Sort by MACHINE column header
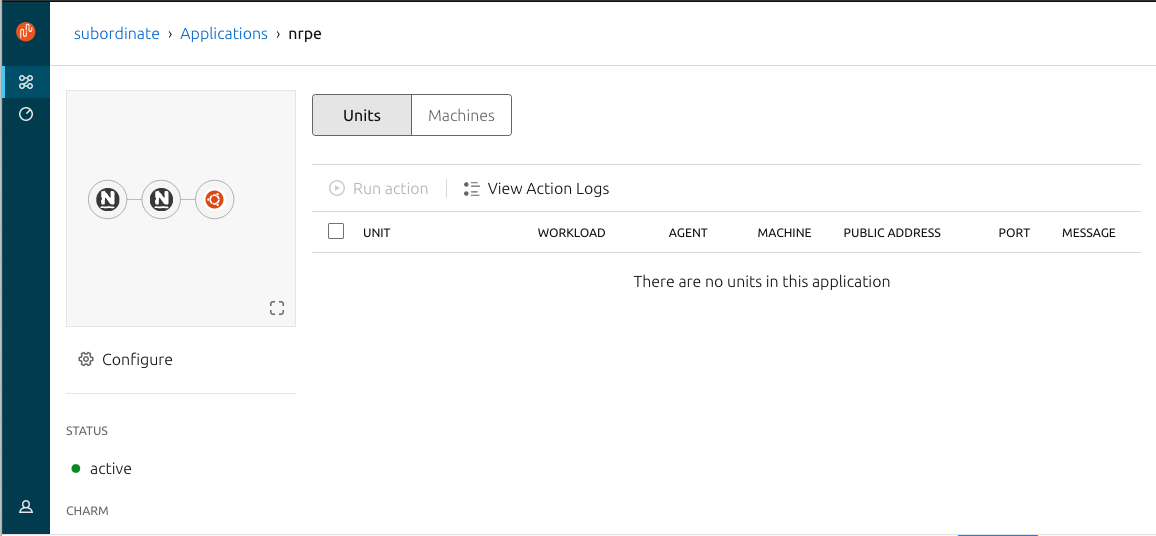1156x536 pixels. (784, 233)
